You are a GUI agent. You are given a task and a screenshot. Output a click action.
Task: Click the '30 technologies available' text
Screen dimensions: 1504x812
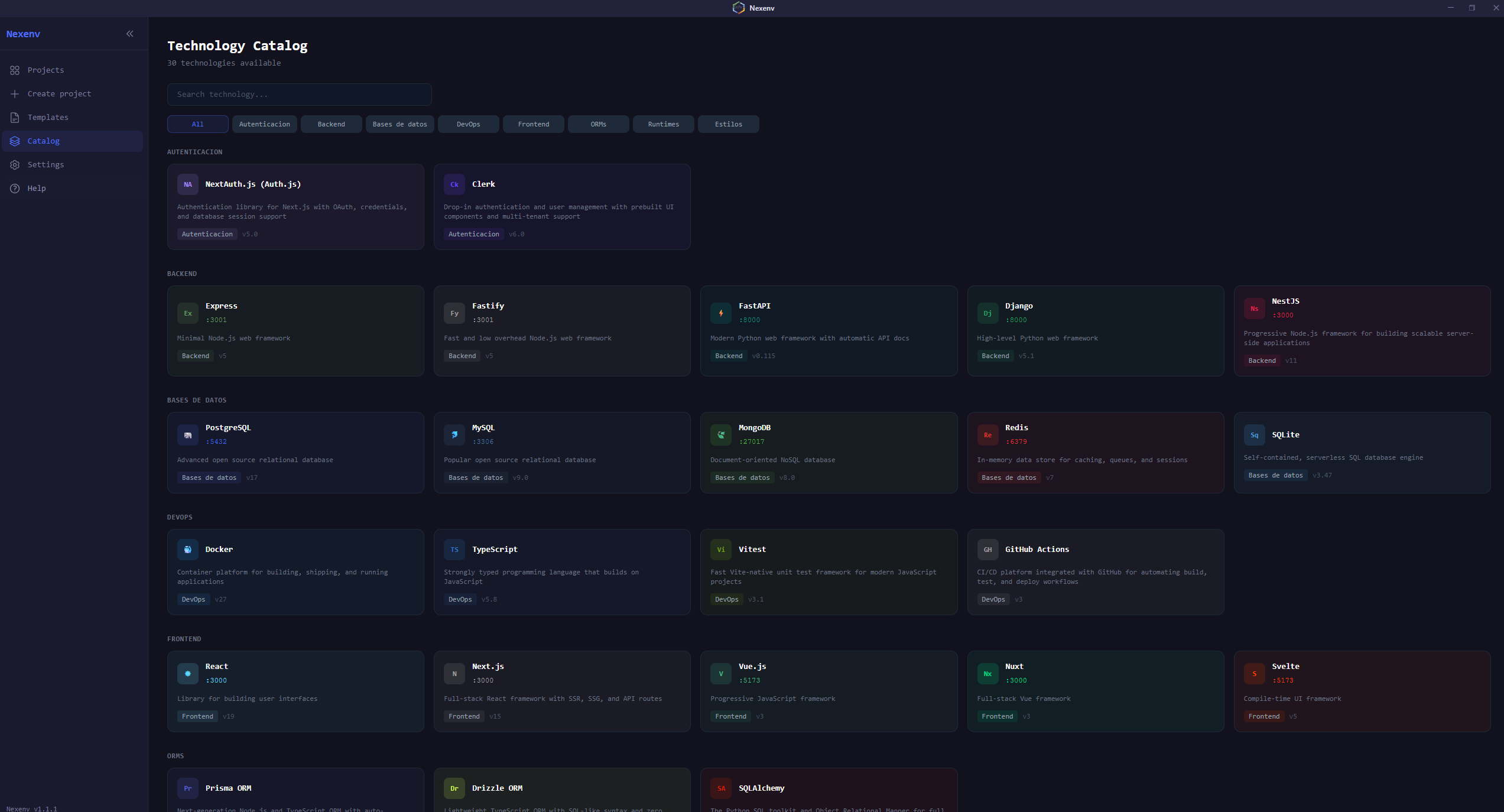224,63
